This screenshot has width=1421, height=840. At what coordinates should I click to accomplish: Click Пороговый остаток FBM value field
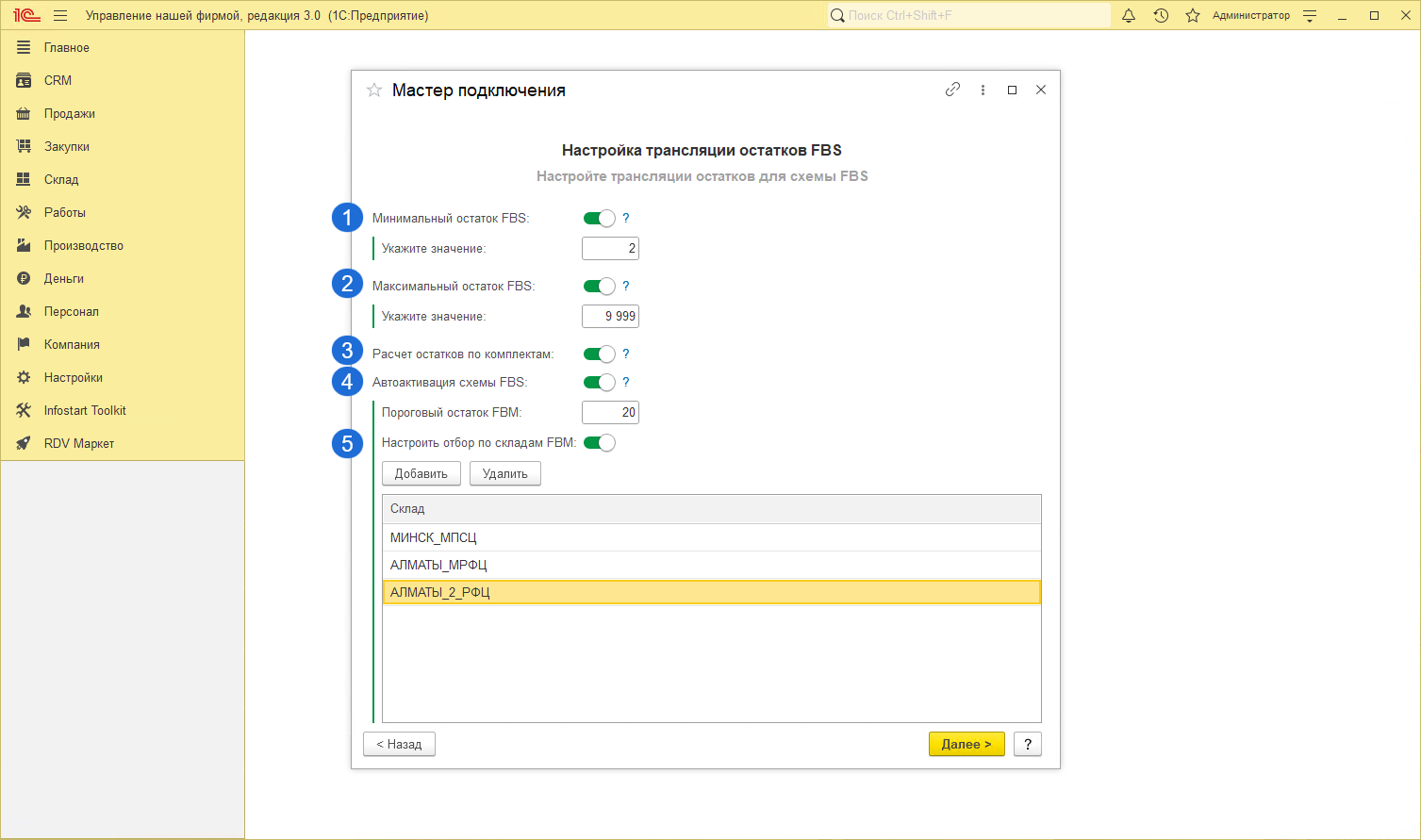pos(610,413)
